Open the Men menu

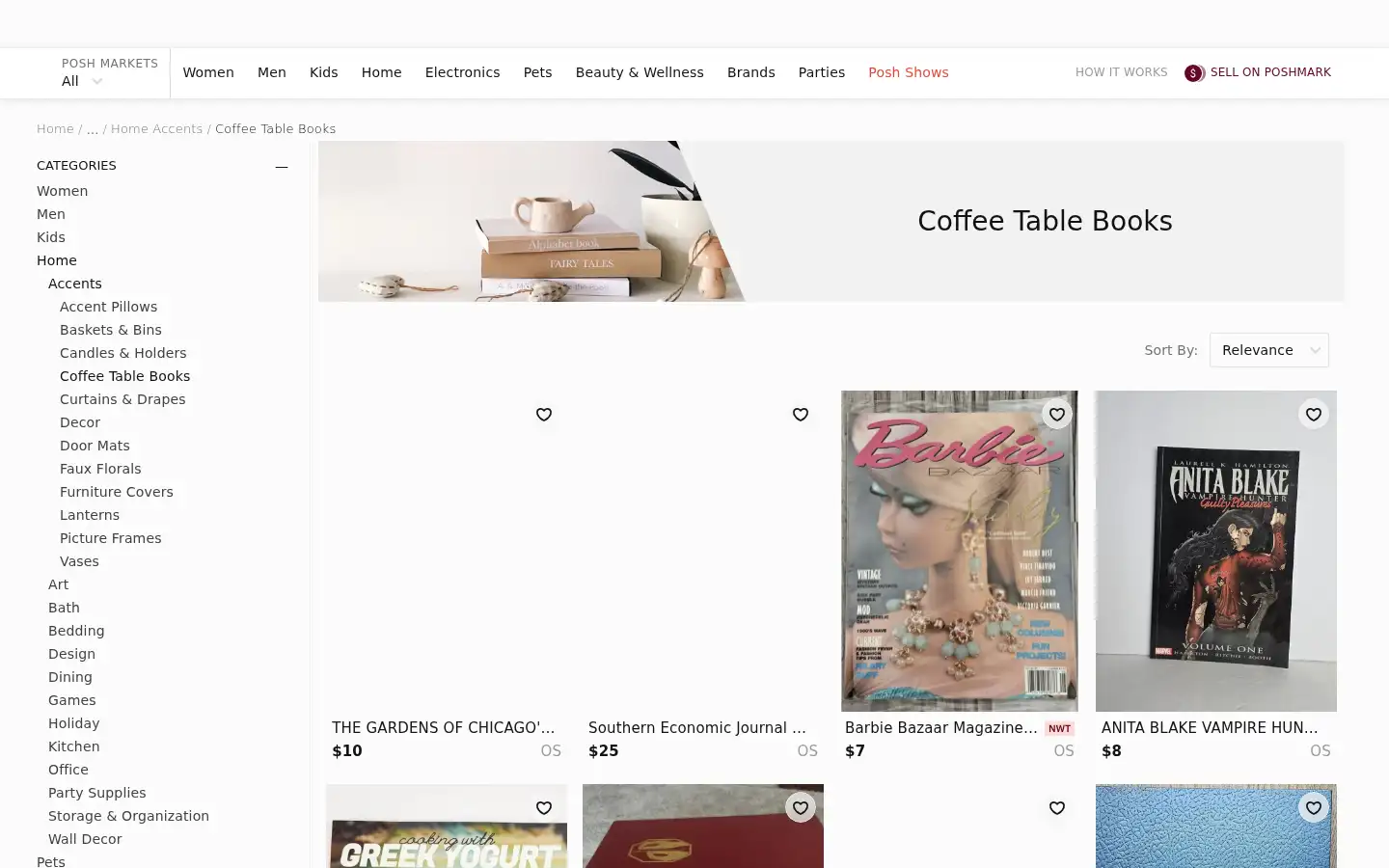272,72
